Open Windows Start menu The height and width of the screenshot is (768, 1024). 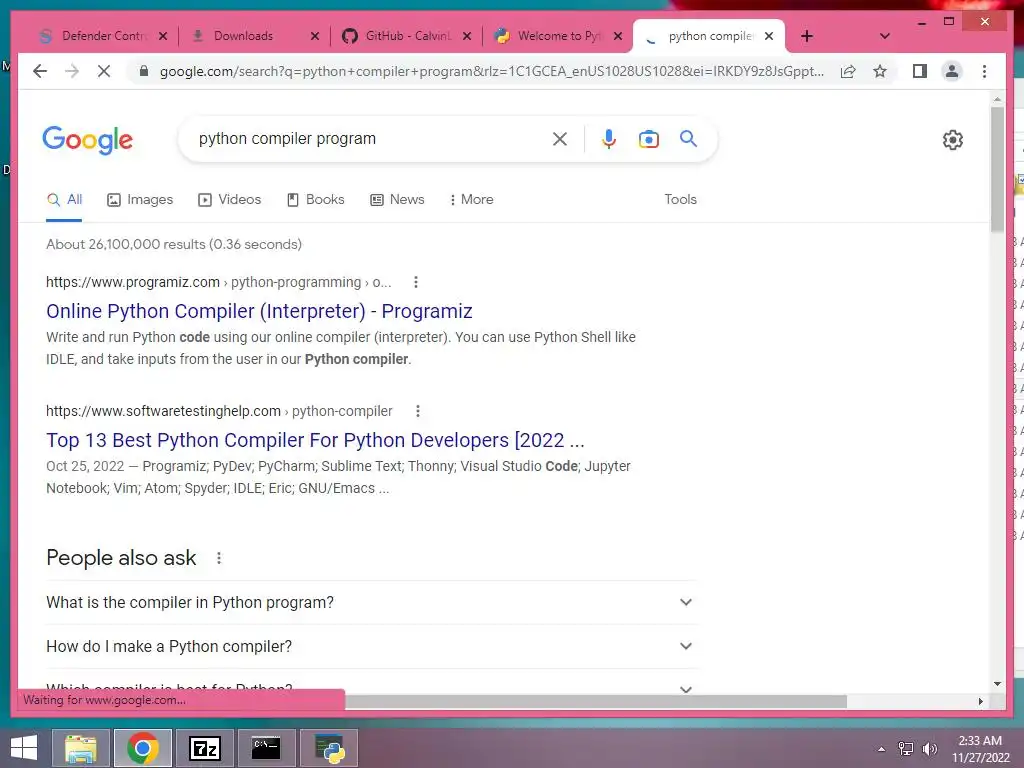[x=24, y=748]
